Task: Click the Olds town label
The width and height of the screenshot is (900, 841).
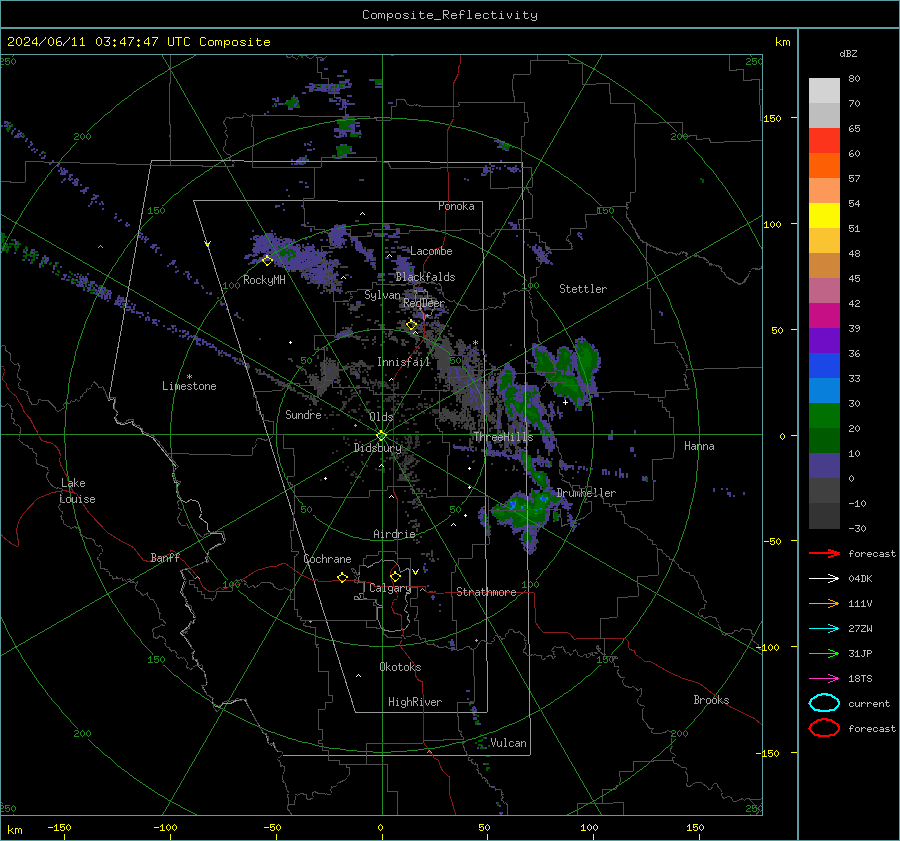Action: tap(381, 417)
